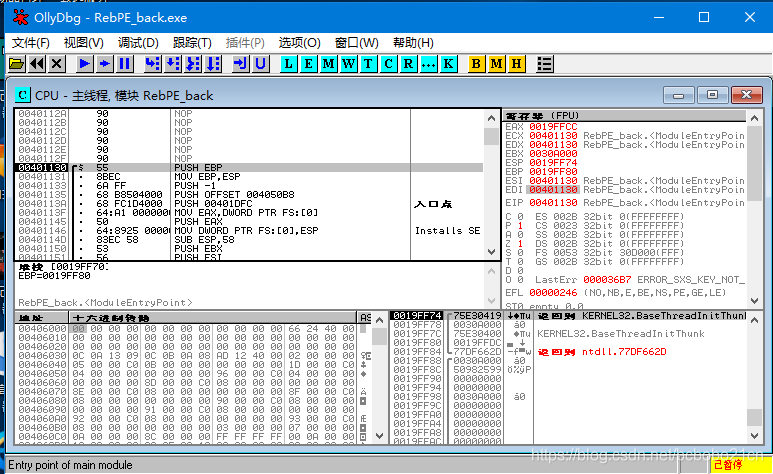The image size is (773, 474).
Task: Open Memory map with cyan M button
Action: click(328, 64)
